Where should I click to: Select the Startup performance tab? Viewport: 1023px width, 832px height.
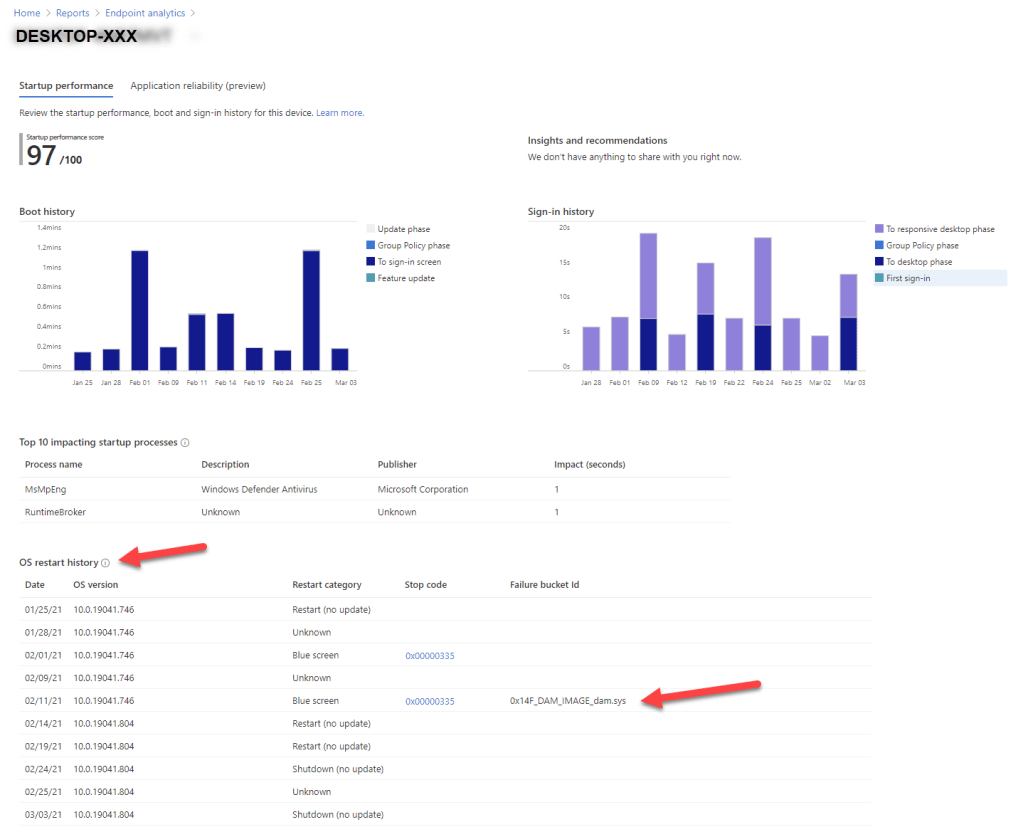(x=66, y=86)
